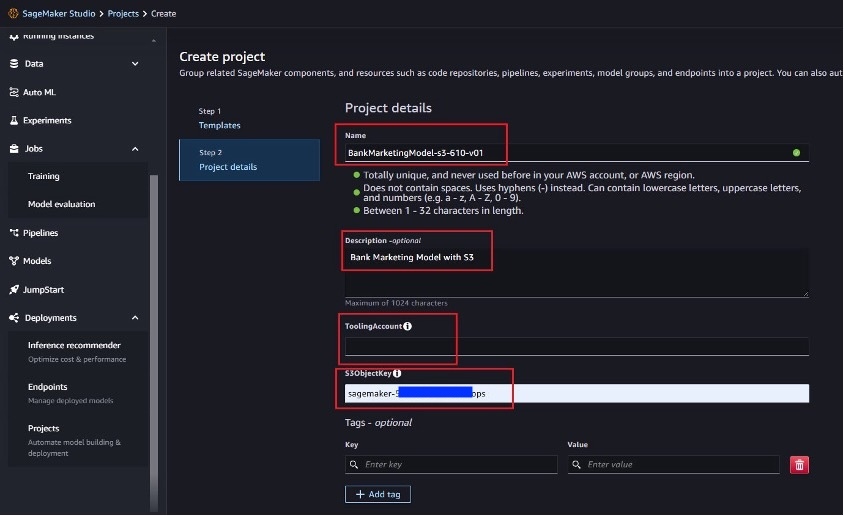
Task: Open Training under Jobs
Action: pyautogui.click(x=44, y=176)
